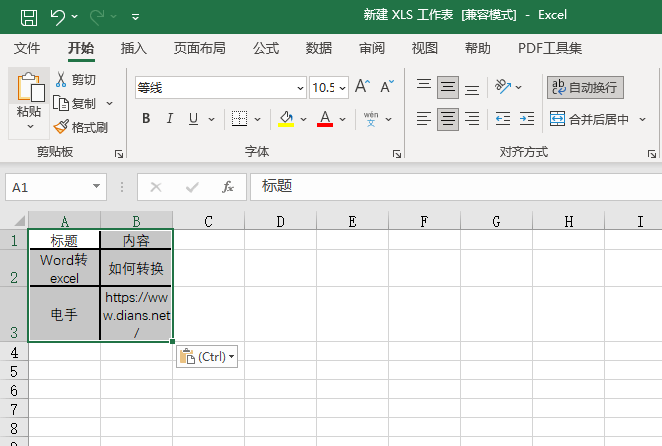Switch to the 公式 ribbon tab
Viewport: 662px width, 446px height.
266,48
